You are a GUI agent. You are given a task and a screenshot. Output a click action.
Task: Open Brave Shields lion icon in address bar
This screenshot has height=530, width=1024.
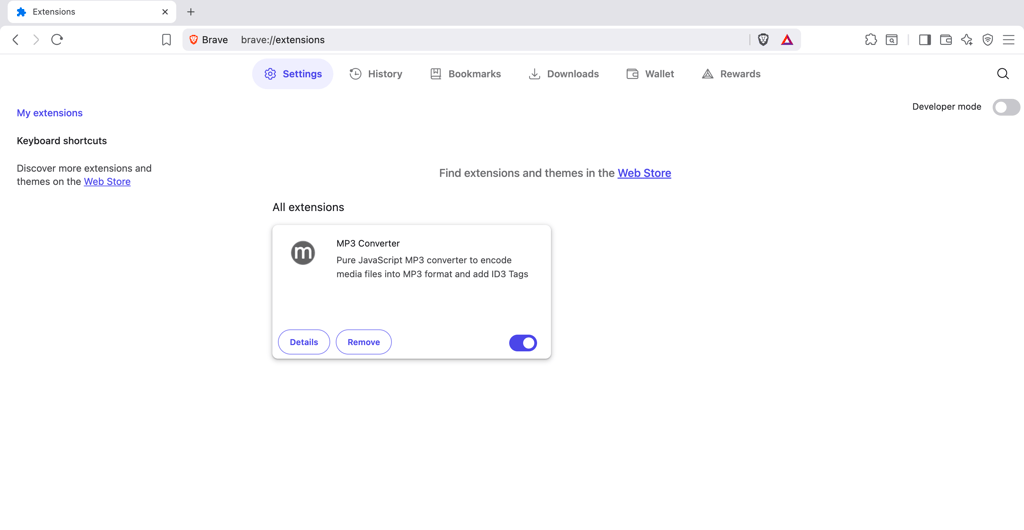pos(763,40)
